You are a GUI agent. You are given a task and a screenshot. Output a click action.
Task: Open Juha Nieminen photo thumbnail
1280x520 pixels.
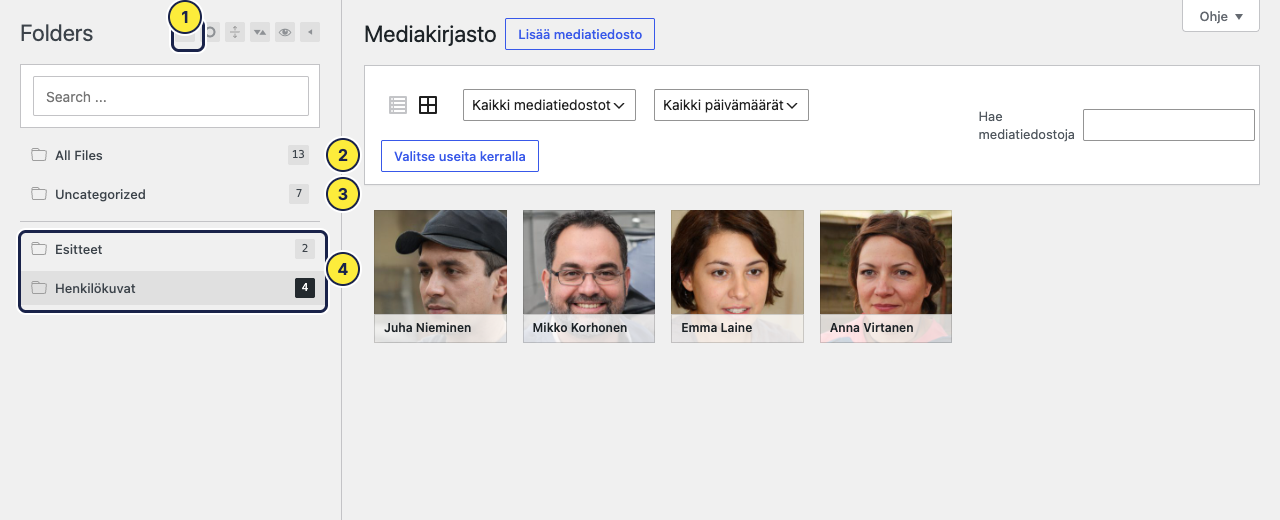coord(440,276)
